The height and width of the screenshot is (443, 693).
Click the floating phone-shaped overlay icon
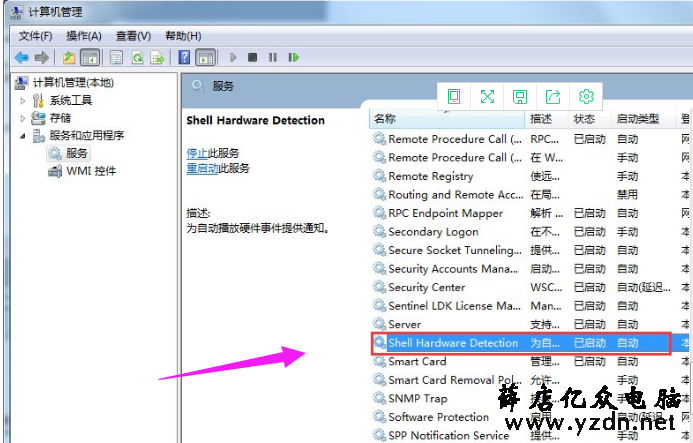tap(454, 96)
